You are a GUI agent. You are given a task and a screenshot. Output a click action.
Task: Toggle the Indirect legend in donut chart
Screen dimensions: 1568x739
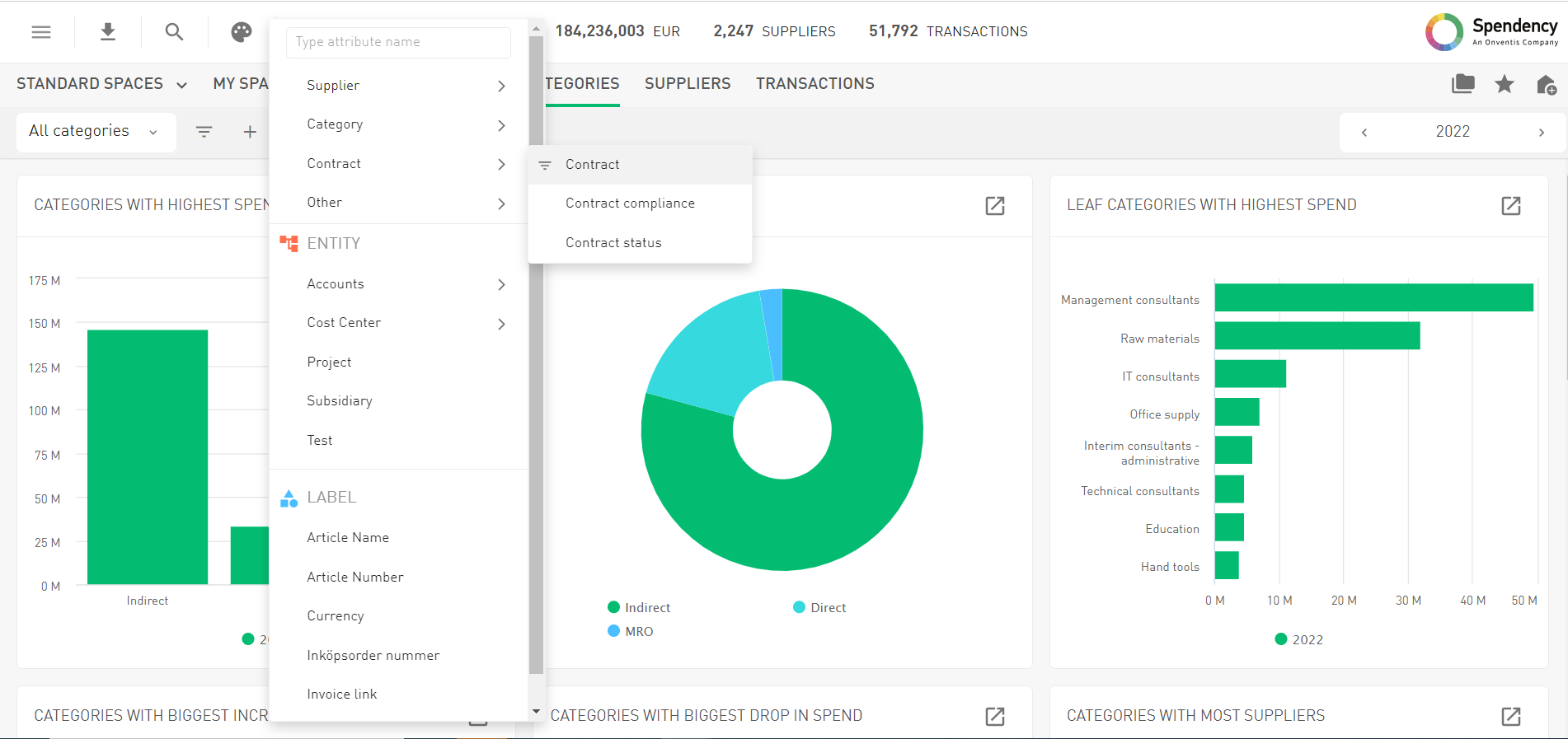click(639, 608)
